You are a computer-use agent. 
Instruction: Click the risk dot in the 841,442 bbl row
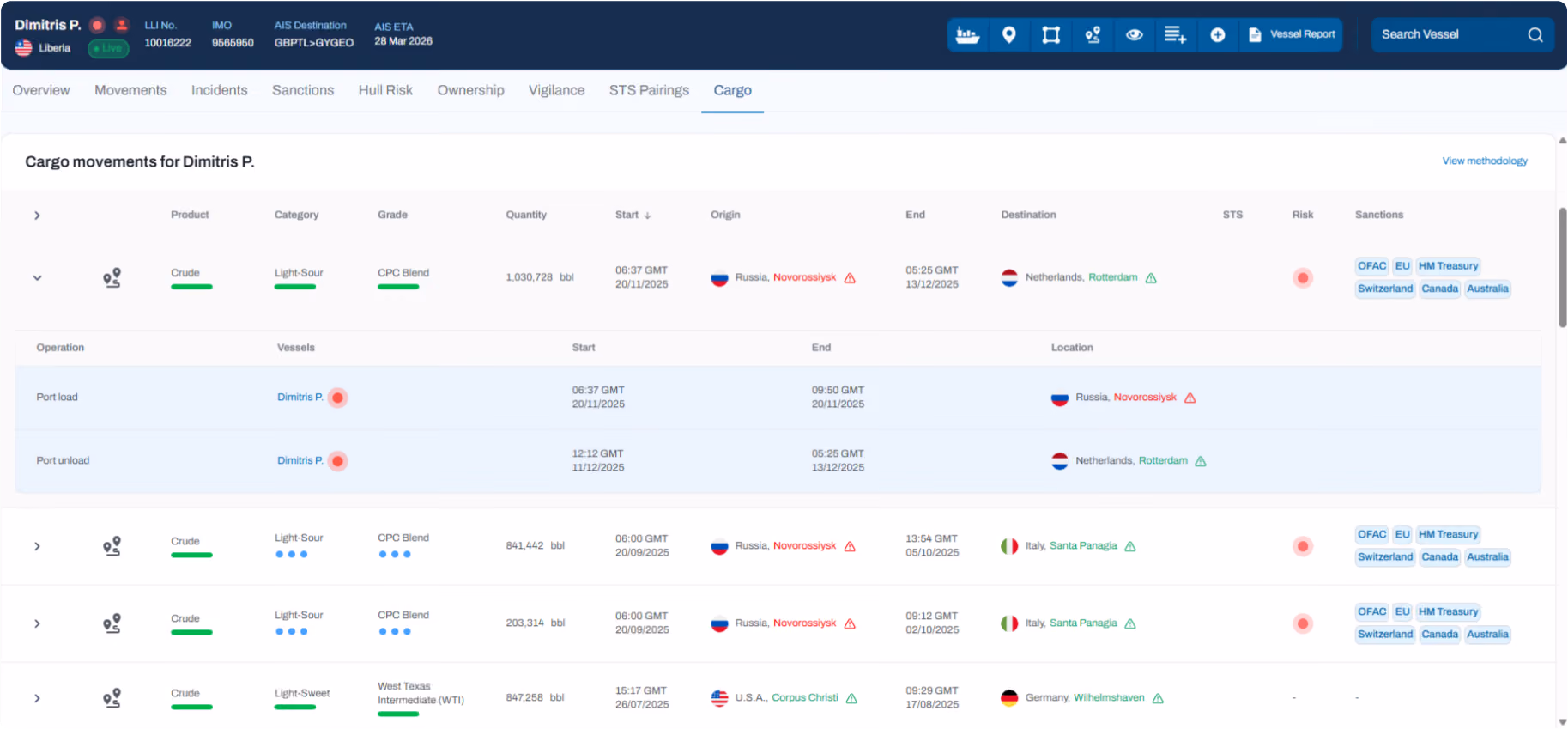(x=1303, y=546)
